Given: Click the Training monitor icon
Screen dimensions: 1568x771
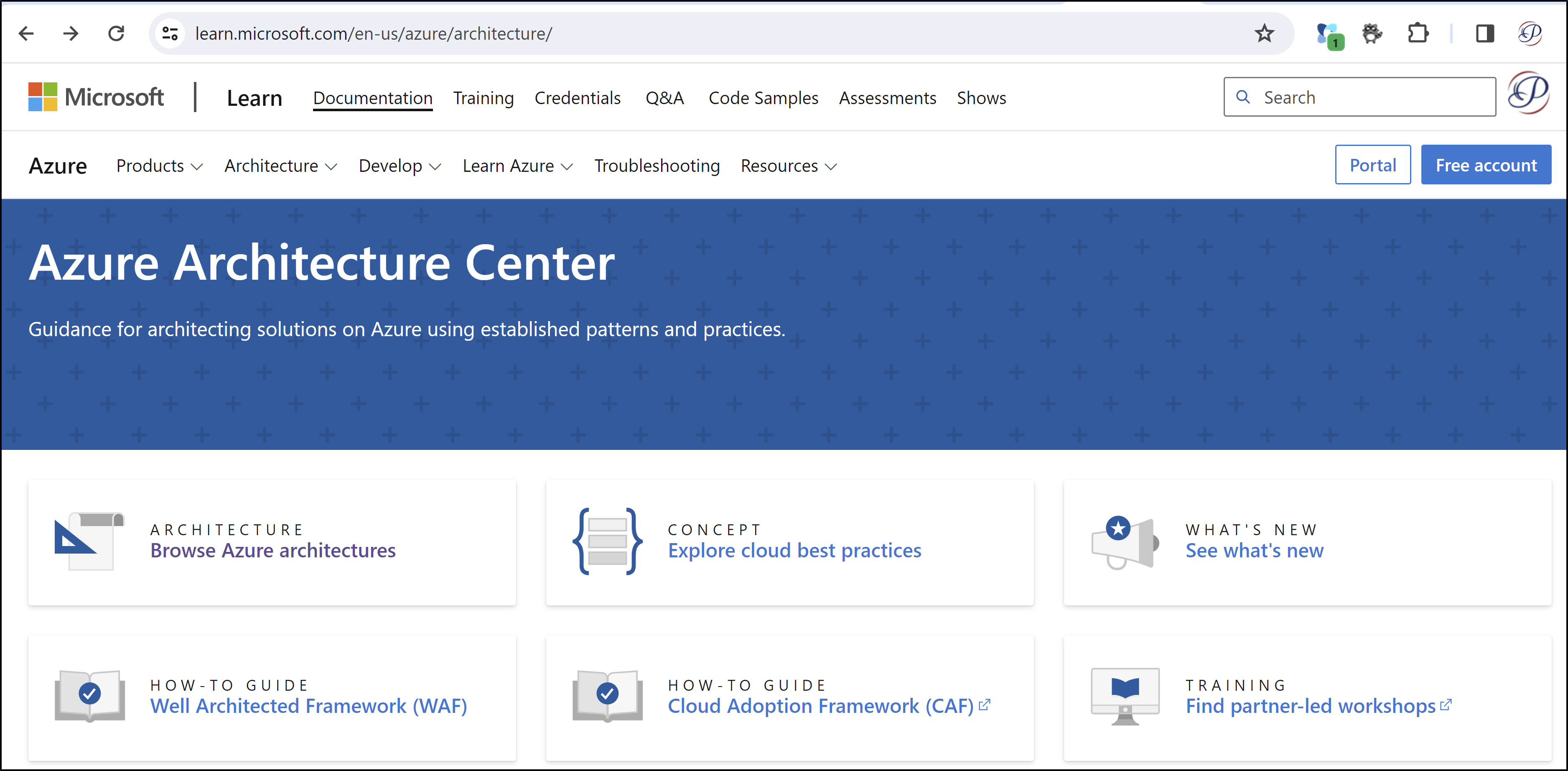Looking at the screenshot, I should [x=1125, y=696].
